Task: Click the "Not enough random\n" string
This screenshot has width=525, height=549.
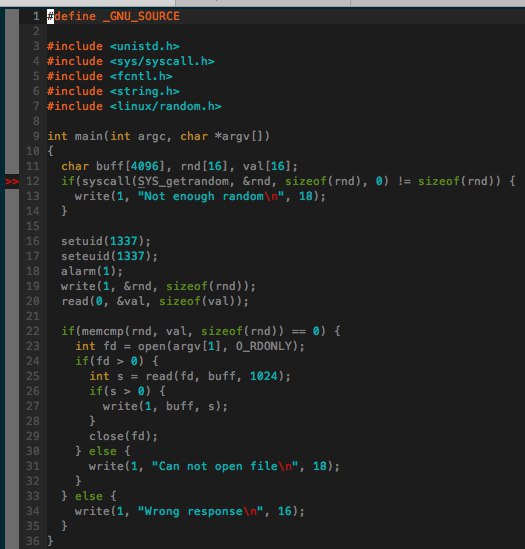Action: (210, 196)
